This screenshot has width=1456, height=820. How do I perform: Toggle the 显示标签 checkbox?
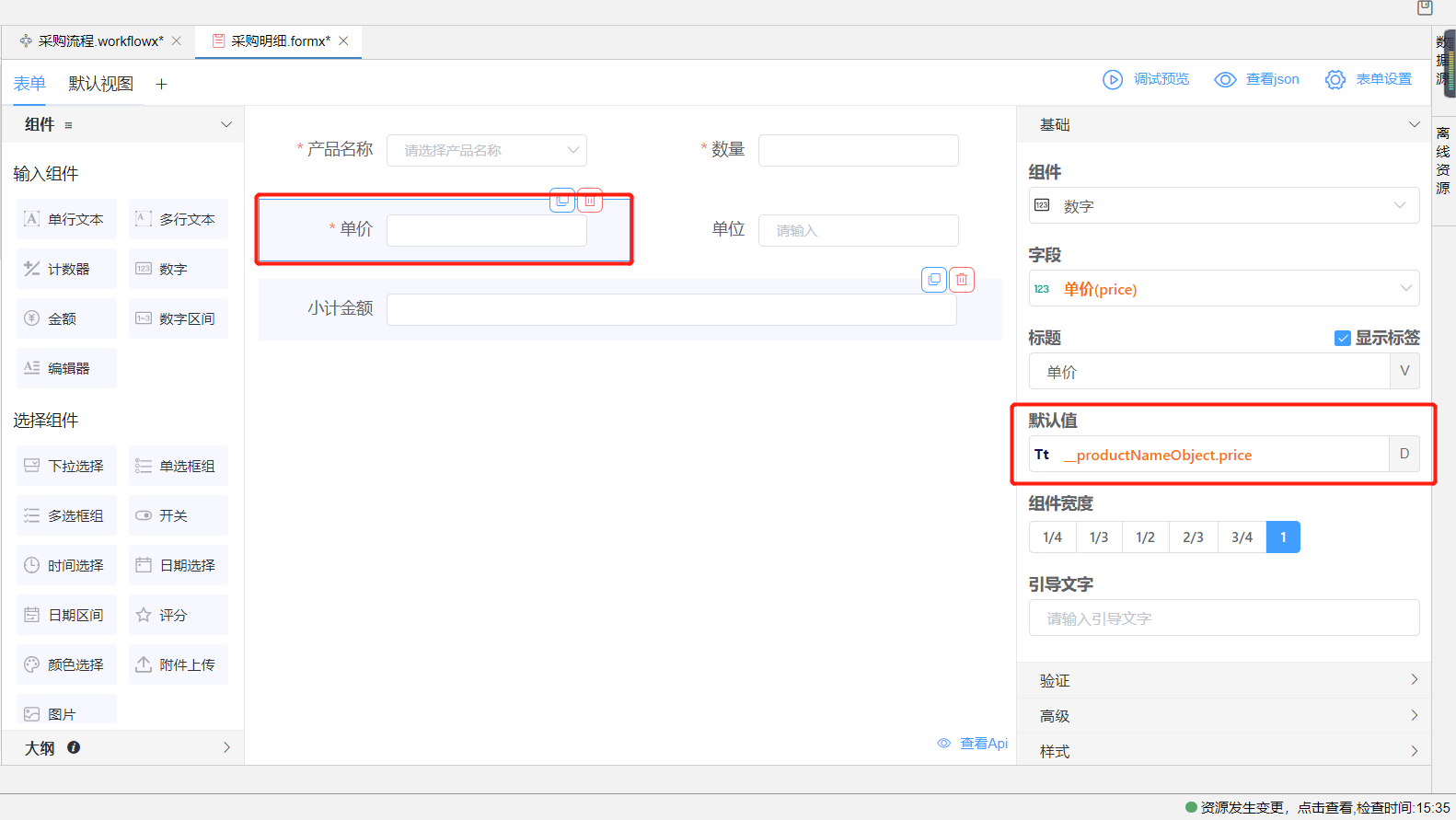pos(1342,338)
